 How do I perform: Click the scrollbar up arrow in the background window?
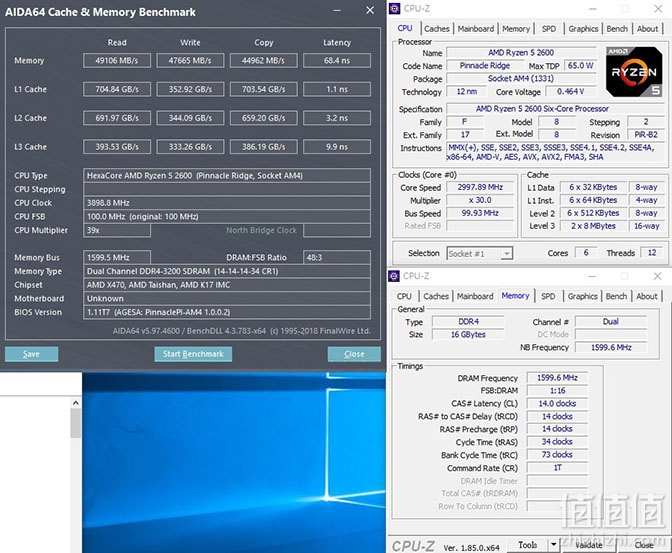(76, 403)
